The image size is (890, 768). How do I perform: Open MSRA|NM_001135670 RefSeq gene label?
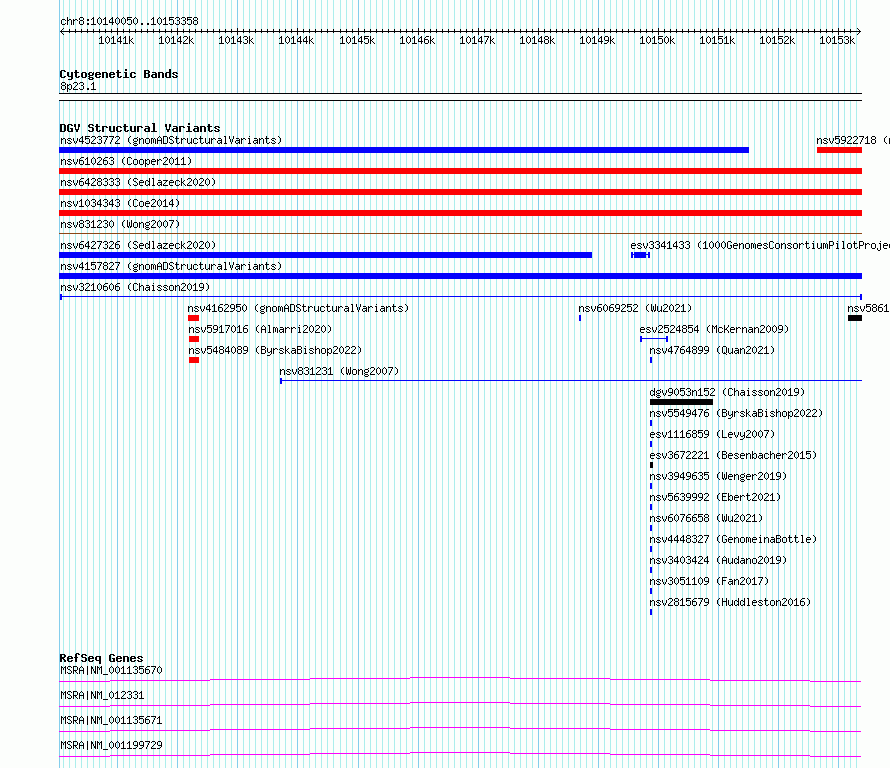111,670
